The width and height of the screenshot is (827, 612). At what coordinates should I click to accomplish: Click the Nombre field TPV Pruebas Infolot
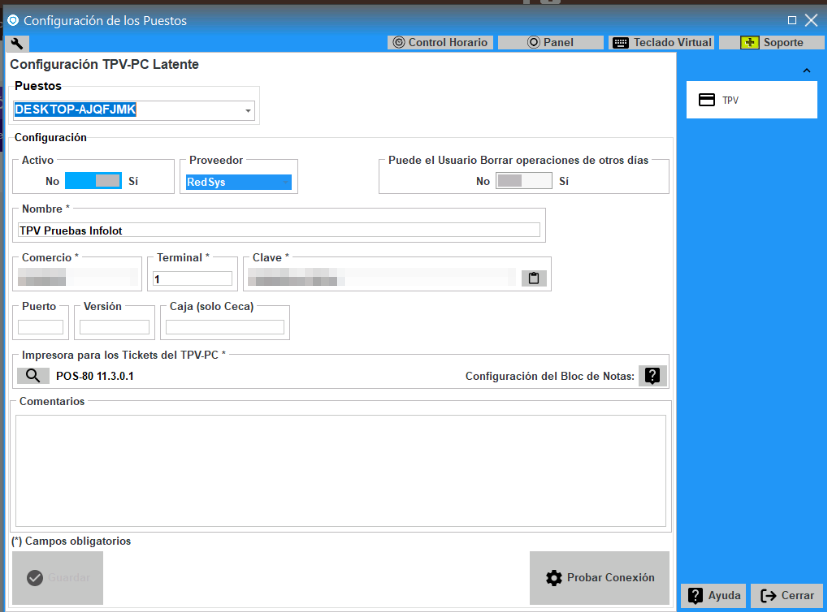click(x=279, y=230)
